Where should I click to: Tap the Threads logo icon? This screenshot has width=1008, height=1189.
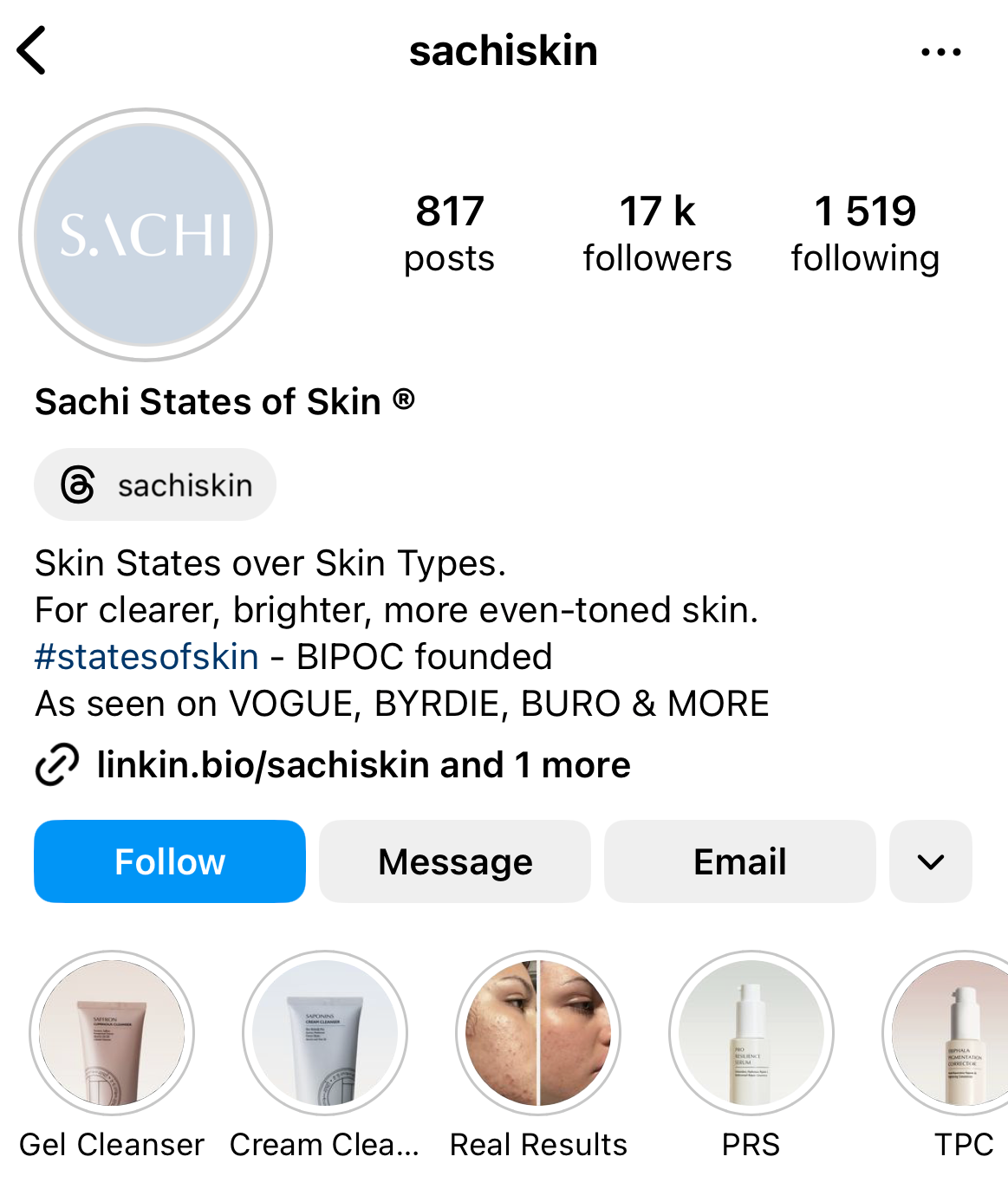78,484
